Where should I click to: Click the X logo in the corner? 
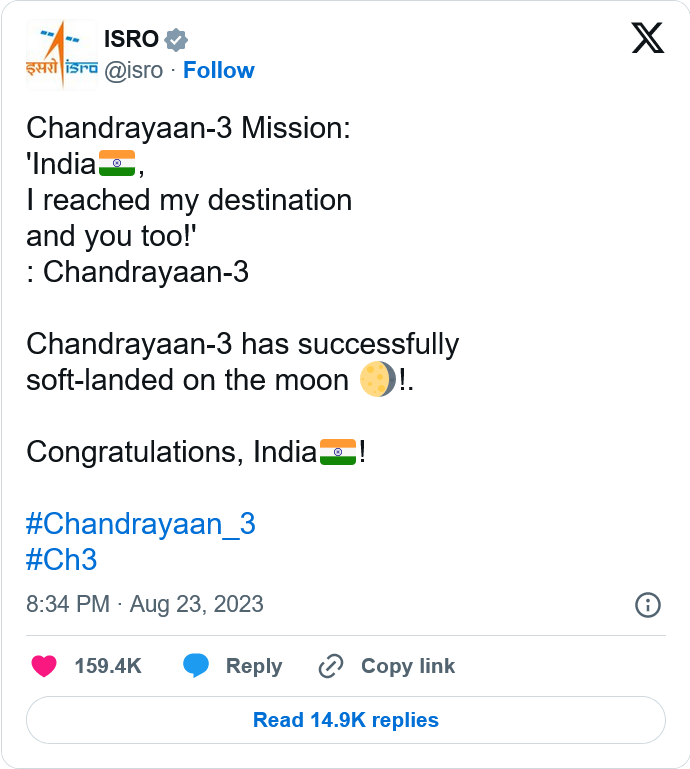(x=648, y=39)
